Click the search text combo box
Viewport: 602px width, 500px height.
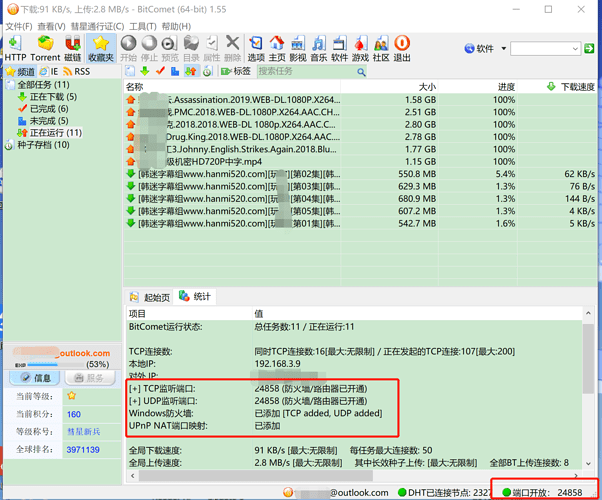(544, 49)
